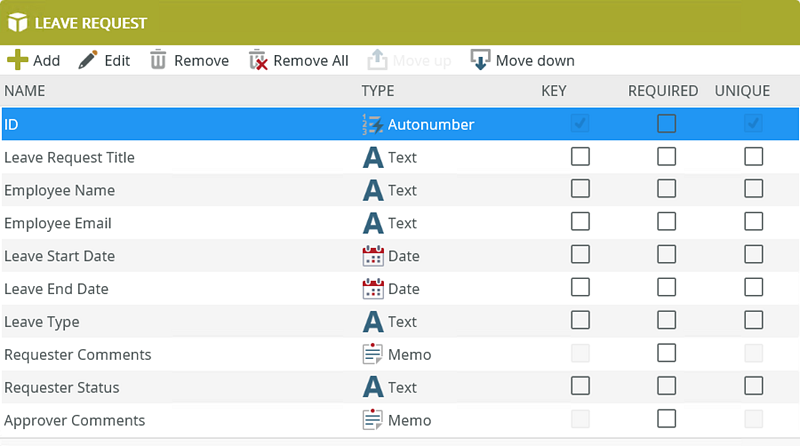This screenshot has width=800, height=446.
Task: Toggle Required checkbox for Approver Comments
Action: pos(667,419)
